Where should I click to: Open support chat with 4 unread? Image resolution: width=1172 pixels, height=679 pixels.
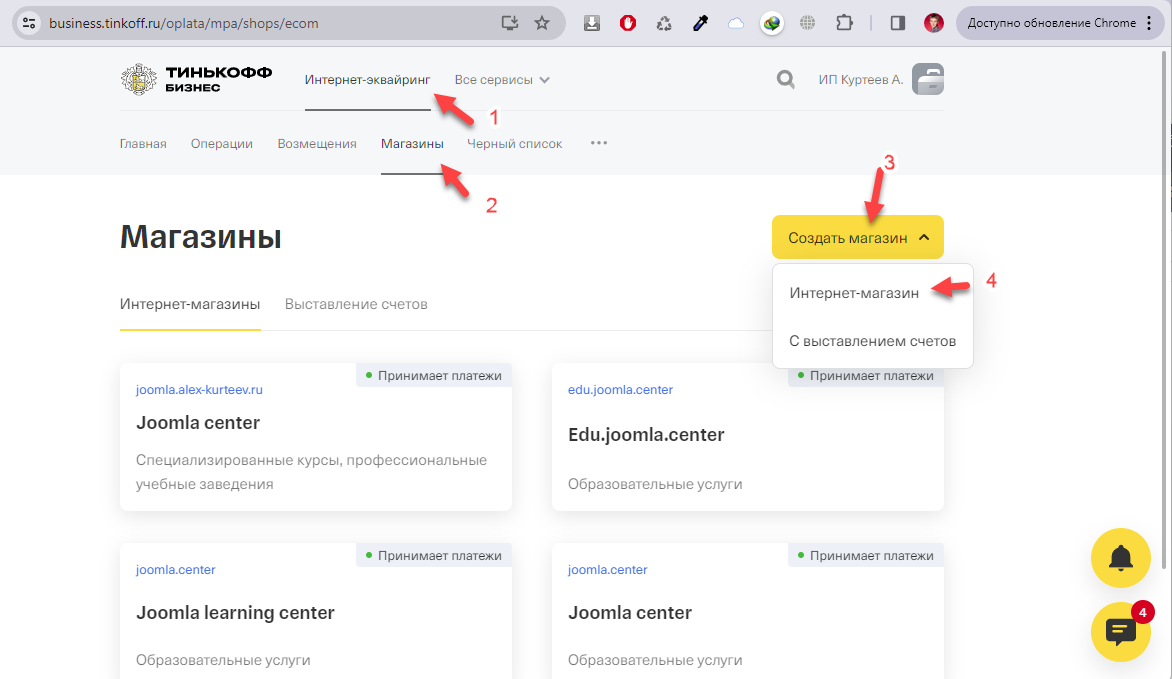[x=1120, y=632]
